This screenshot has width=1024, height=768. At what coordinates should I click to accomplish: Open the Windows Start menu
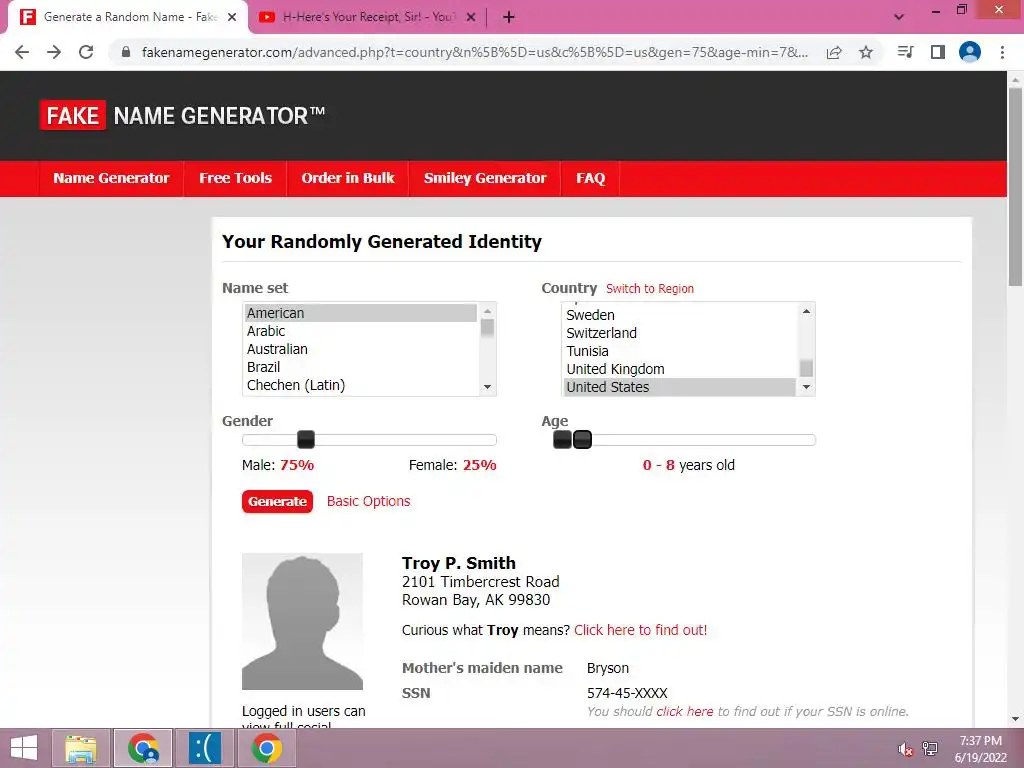point(24,748)
